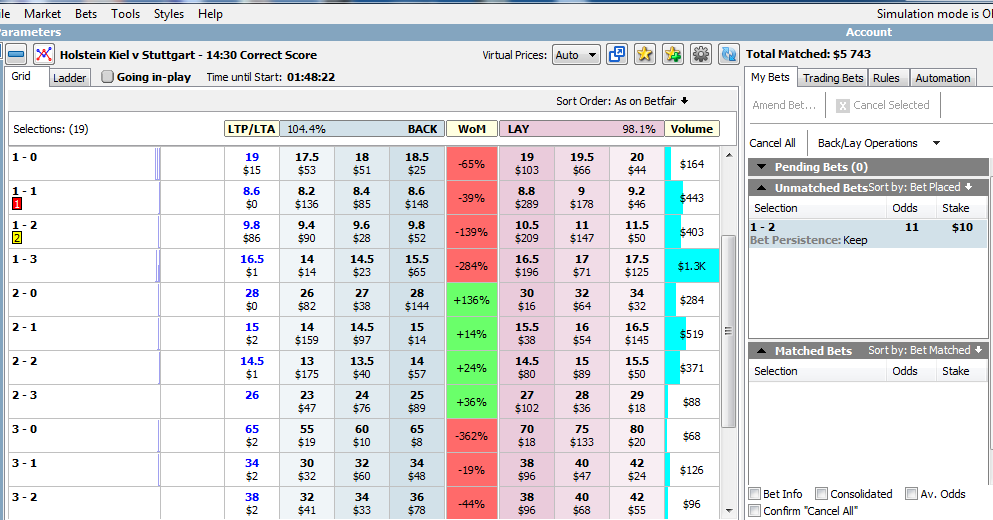Expand the Unmatched Bets section
Screen dimensions: 993x520
(x=762, y=187)
